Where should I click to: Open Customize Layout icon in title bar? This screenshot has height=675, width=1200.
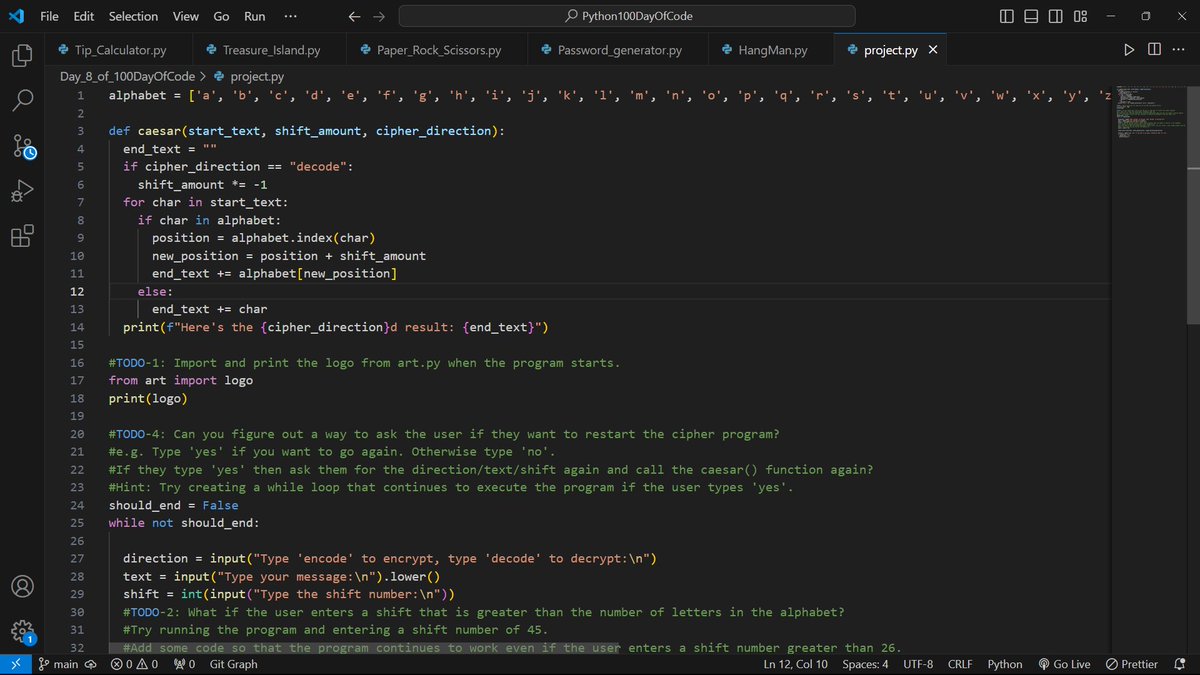tap(1080, 16)
